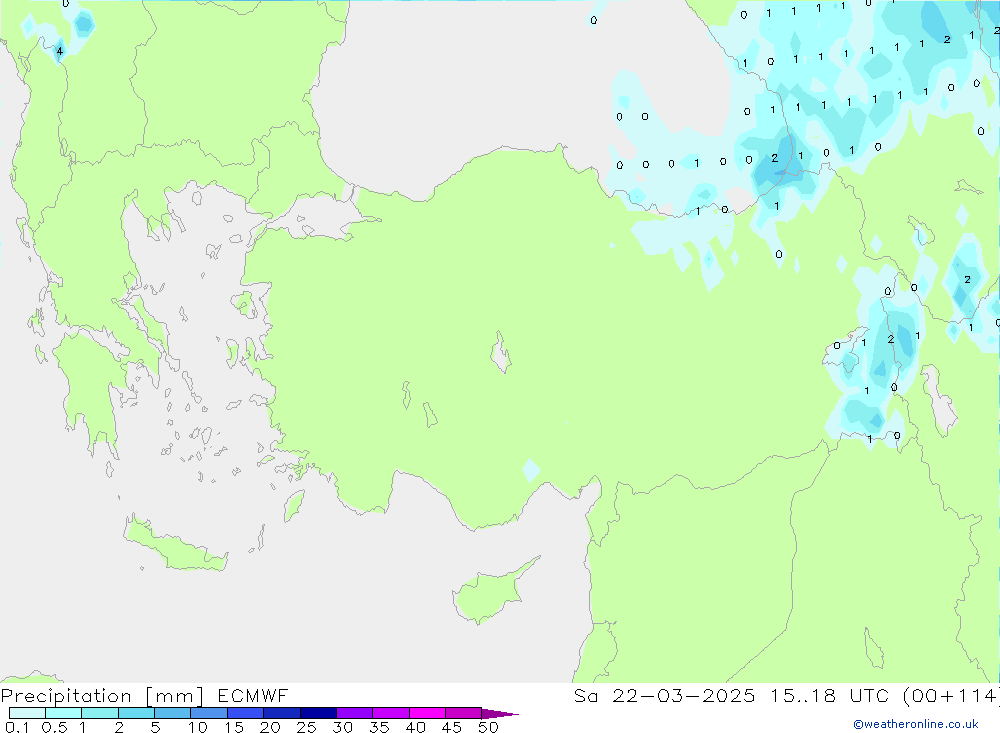Select the legend swatch between 45 and 50

[x=464, y=713]
